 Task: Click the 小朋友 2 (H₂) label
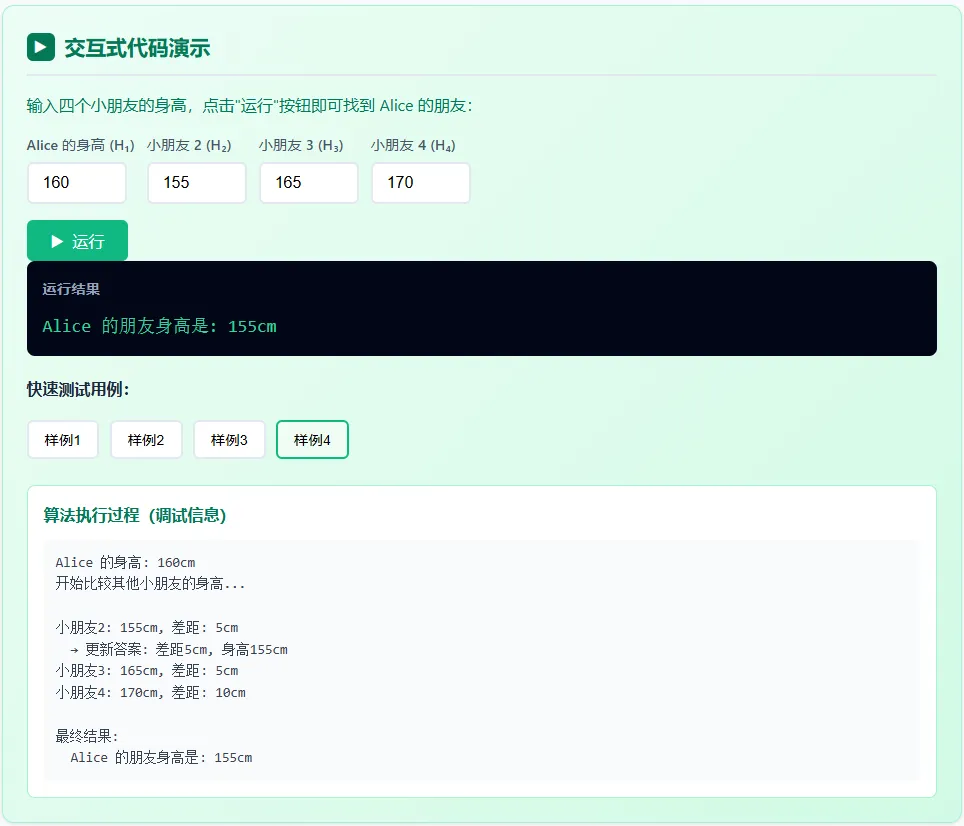click(x=189, y=146)
